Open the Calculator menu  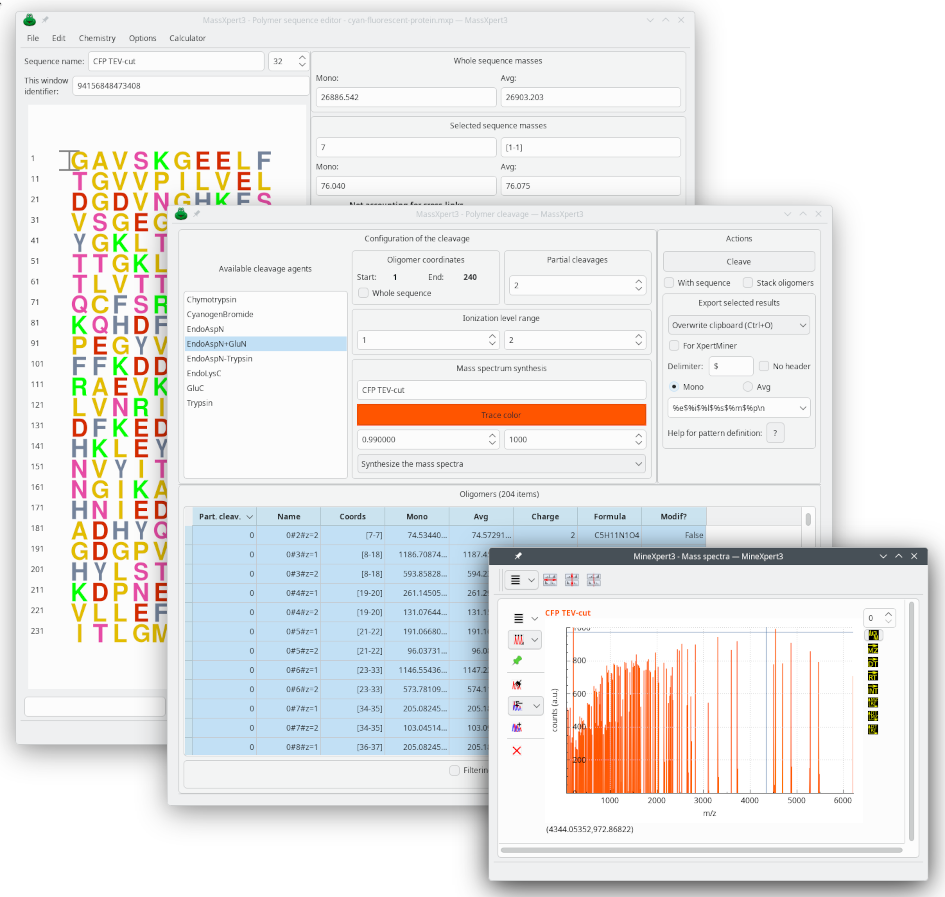coord(187,38)
